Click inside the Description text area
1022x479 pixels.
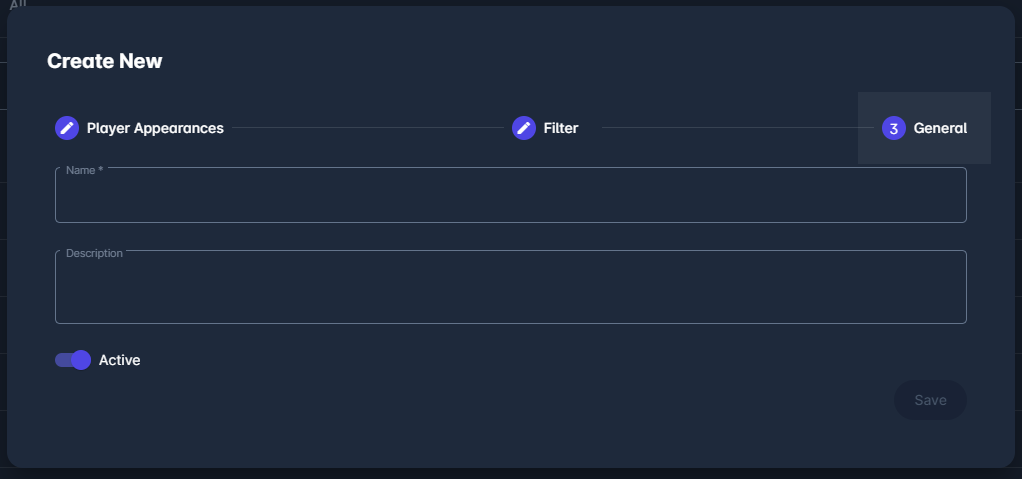coord(510,290)
